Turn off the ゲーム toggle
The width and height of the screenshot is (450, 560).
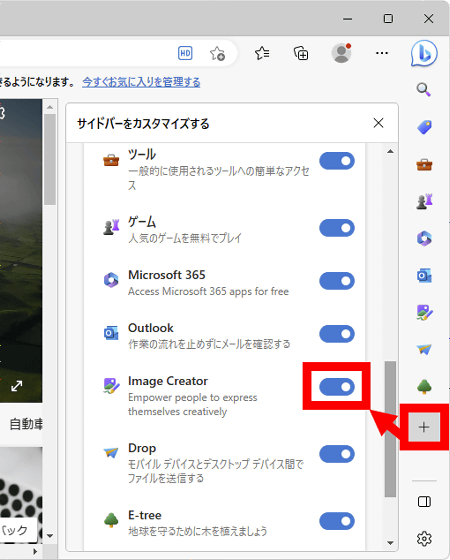[337, 228]
